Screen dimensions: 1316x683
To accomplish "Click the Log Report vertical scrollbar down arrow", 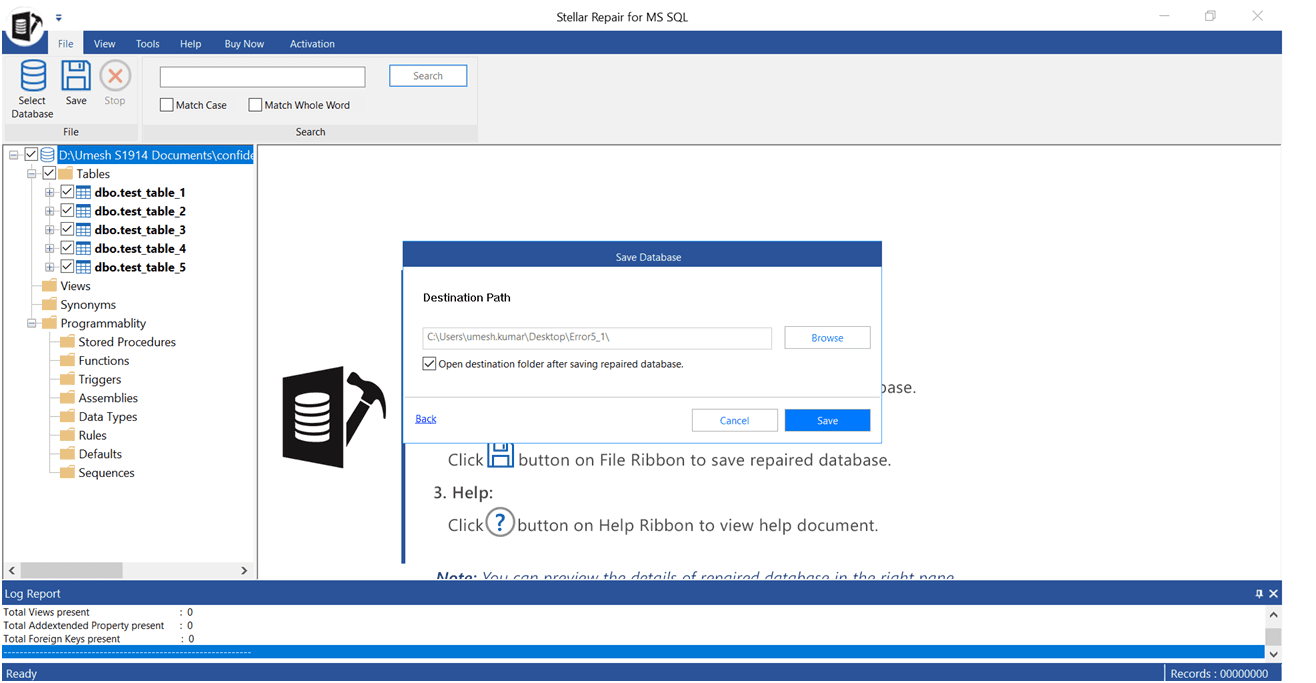I will pyautogui.click(x=1273, y=654).
